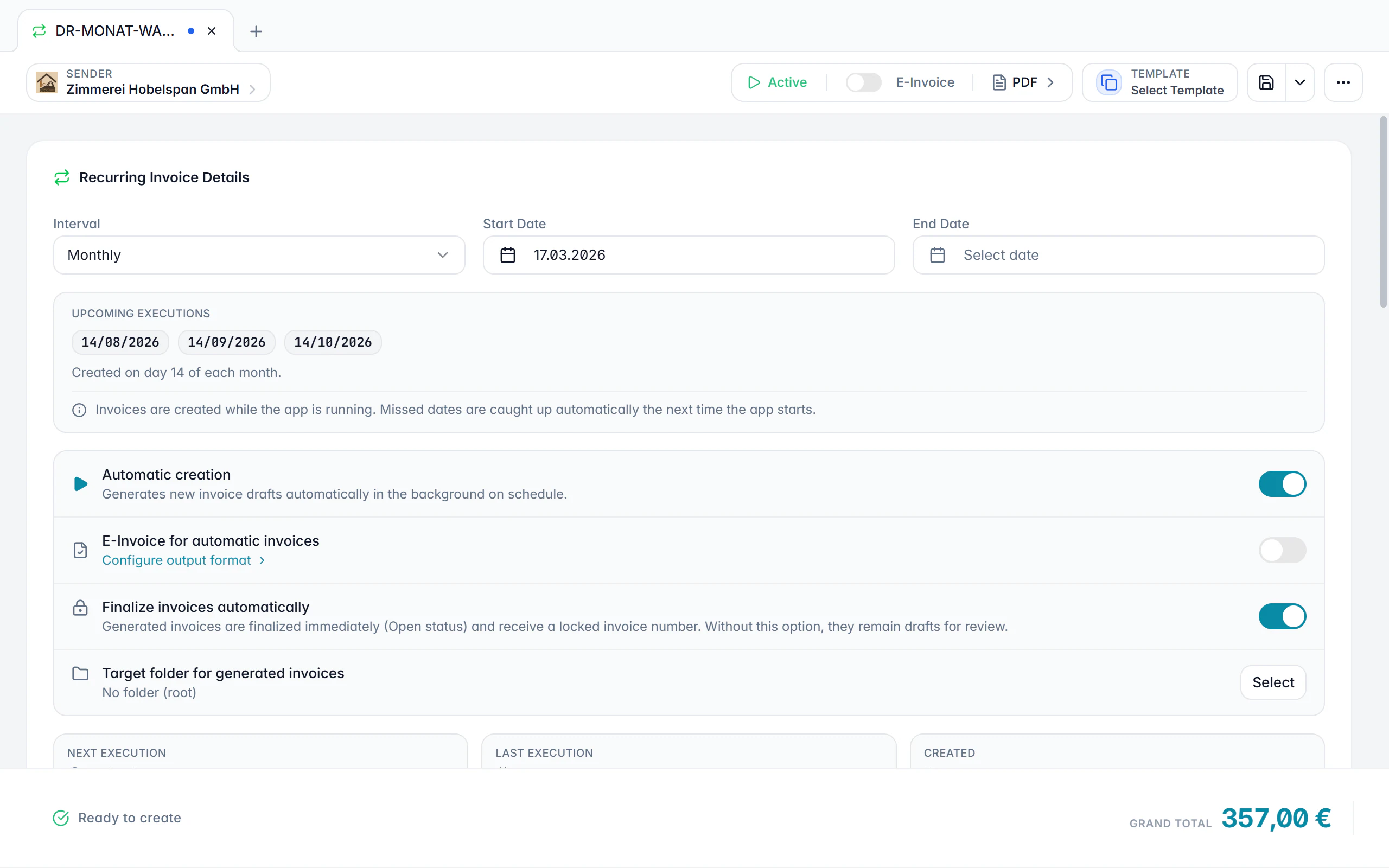The width and height of the screenshot is (1389, 868).
Task: Click the unsaved blue dot on tab
Action: point(191,31)
